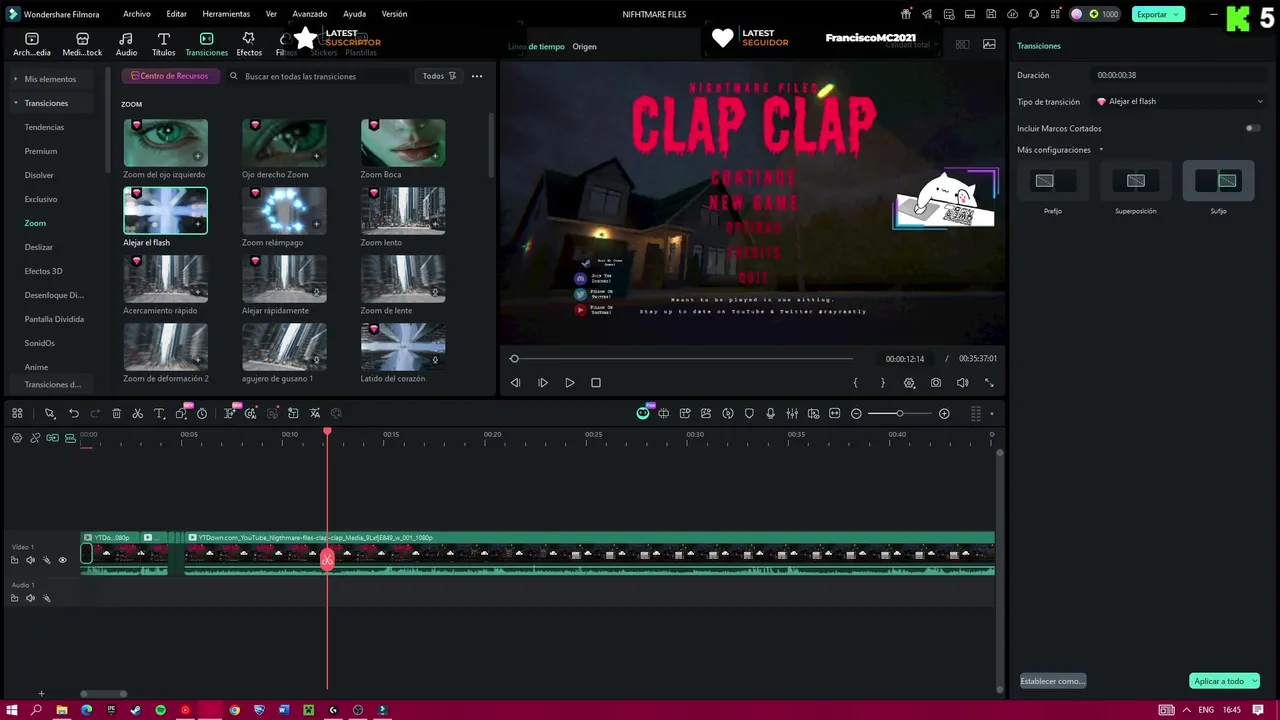Select the Prefijo transition mode
Image resolution: width=1280 pixels, height=720 pixels.
click(x=1053, y=181)
